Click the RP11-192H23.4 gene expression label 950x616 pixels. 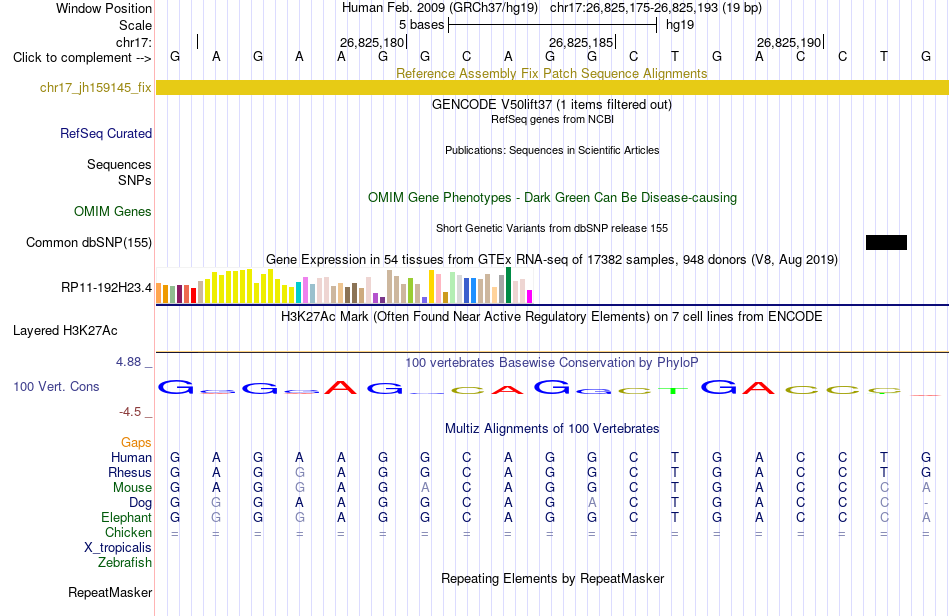(x=106, y=287)
